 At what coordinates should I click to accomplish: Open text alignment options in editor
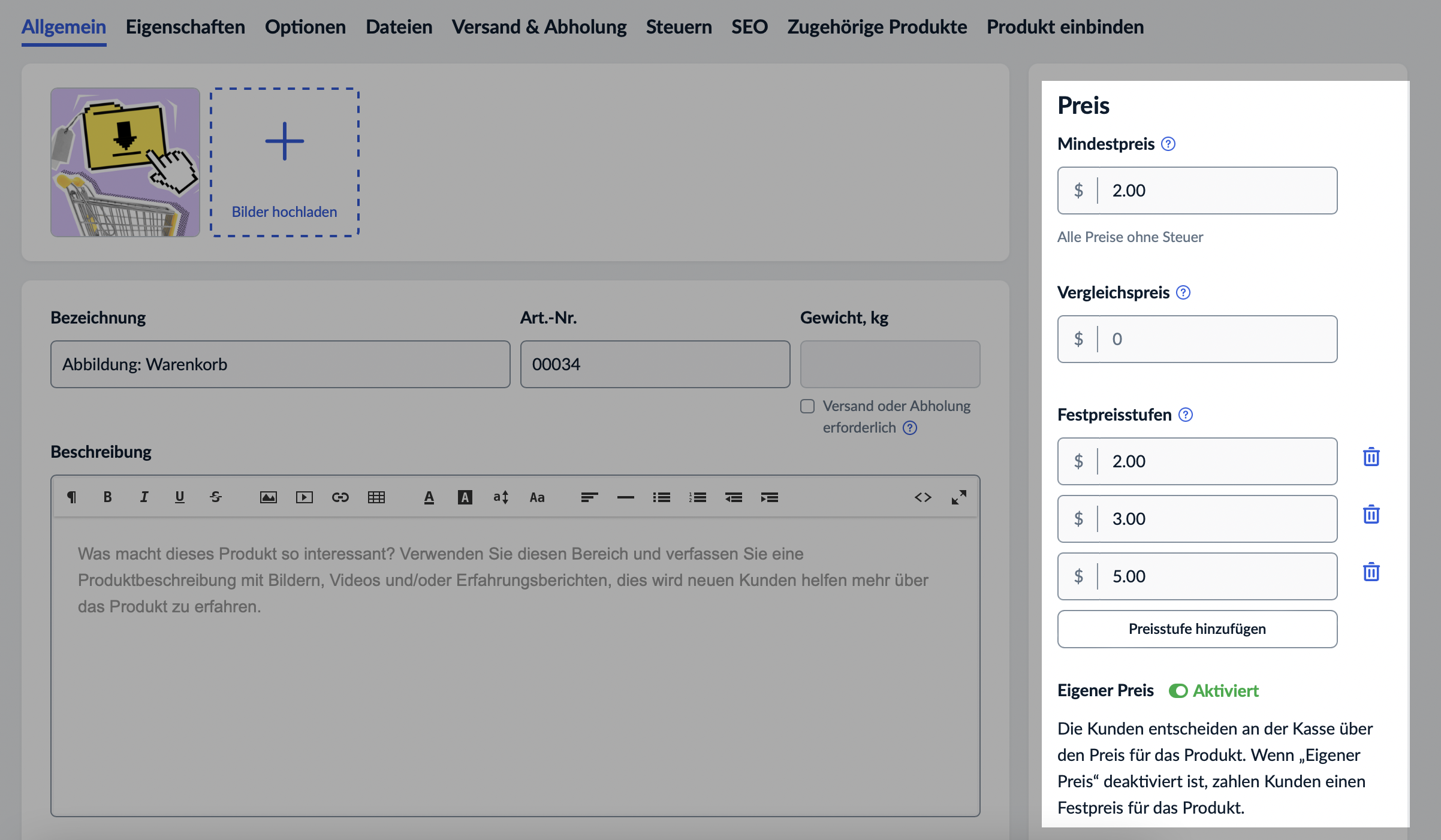[x=589, y=497]
